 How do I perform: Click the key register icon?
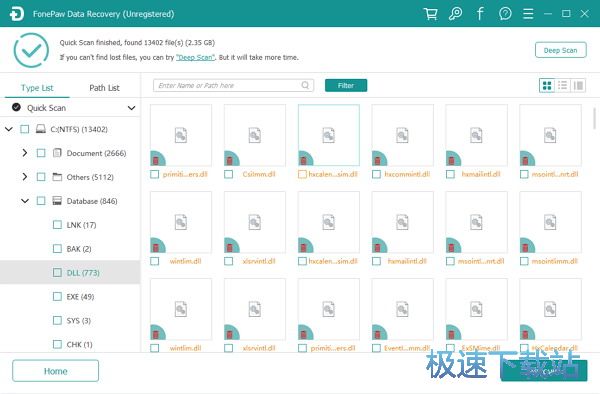455,14
